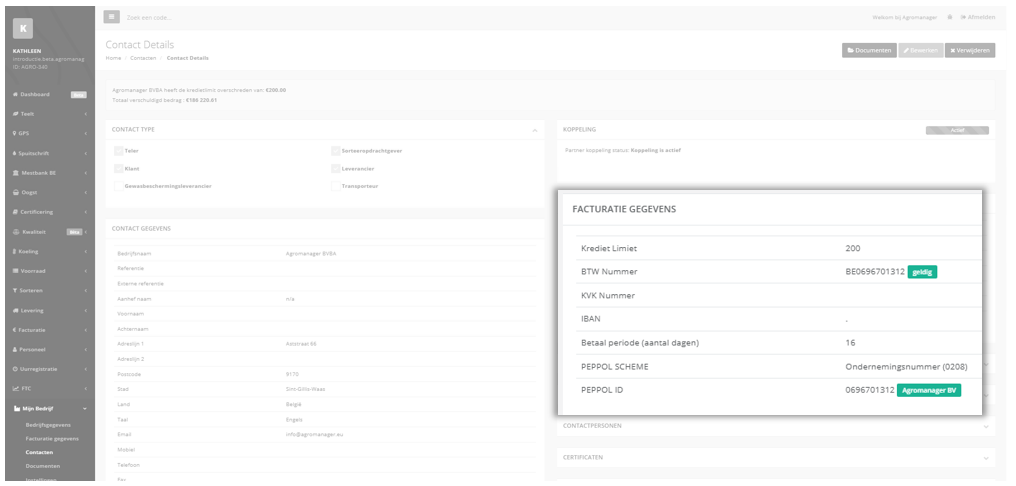Click the Mijn Bedrijf folder icon
1016x486 pixels.
click(16, 409)
